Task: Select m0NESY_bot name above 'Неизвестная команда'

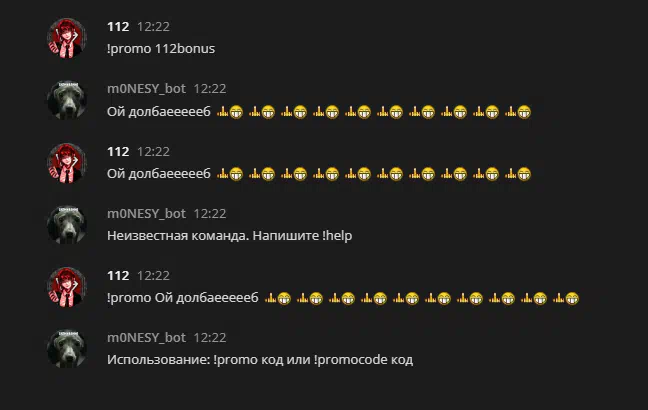Action: pos(146,214)
